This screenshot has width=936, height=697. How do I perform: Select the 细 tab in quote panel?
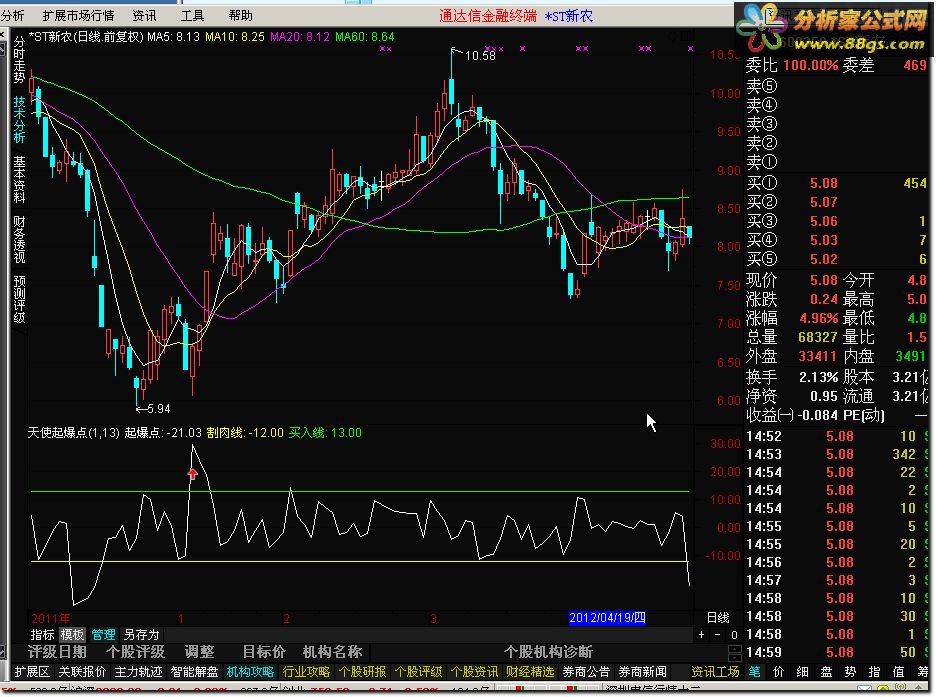[802, 672]
